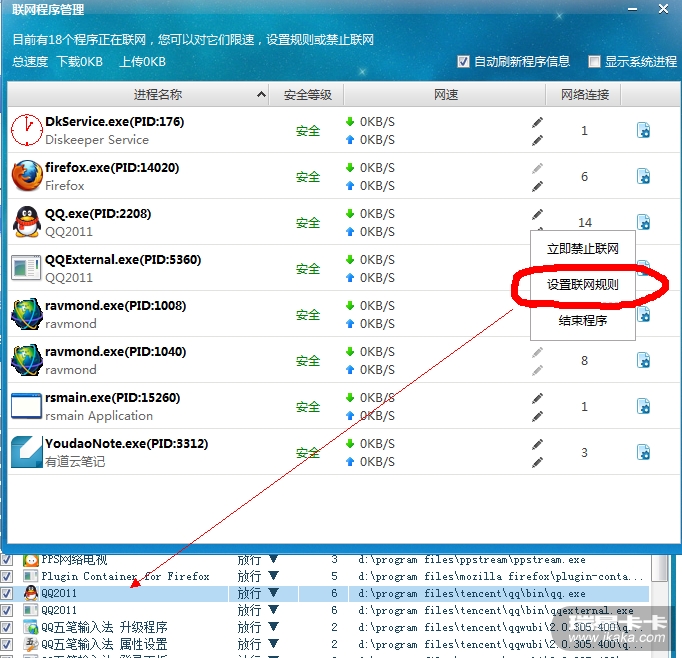The image size is (682, 658).
Task: Edit DkService.exe download speed limit pencil
Action: click(x=537, y=122)
